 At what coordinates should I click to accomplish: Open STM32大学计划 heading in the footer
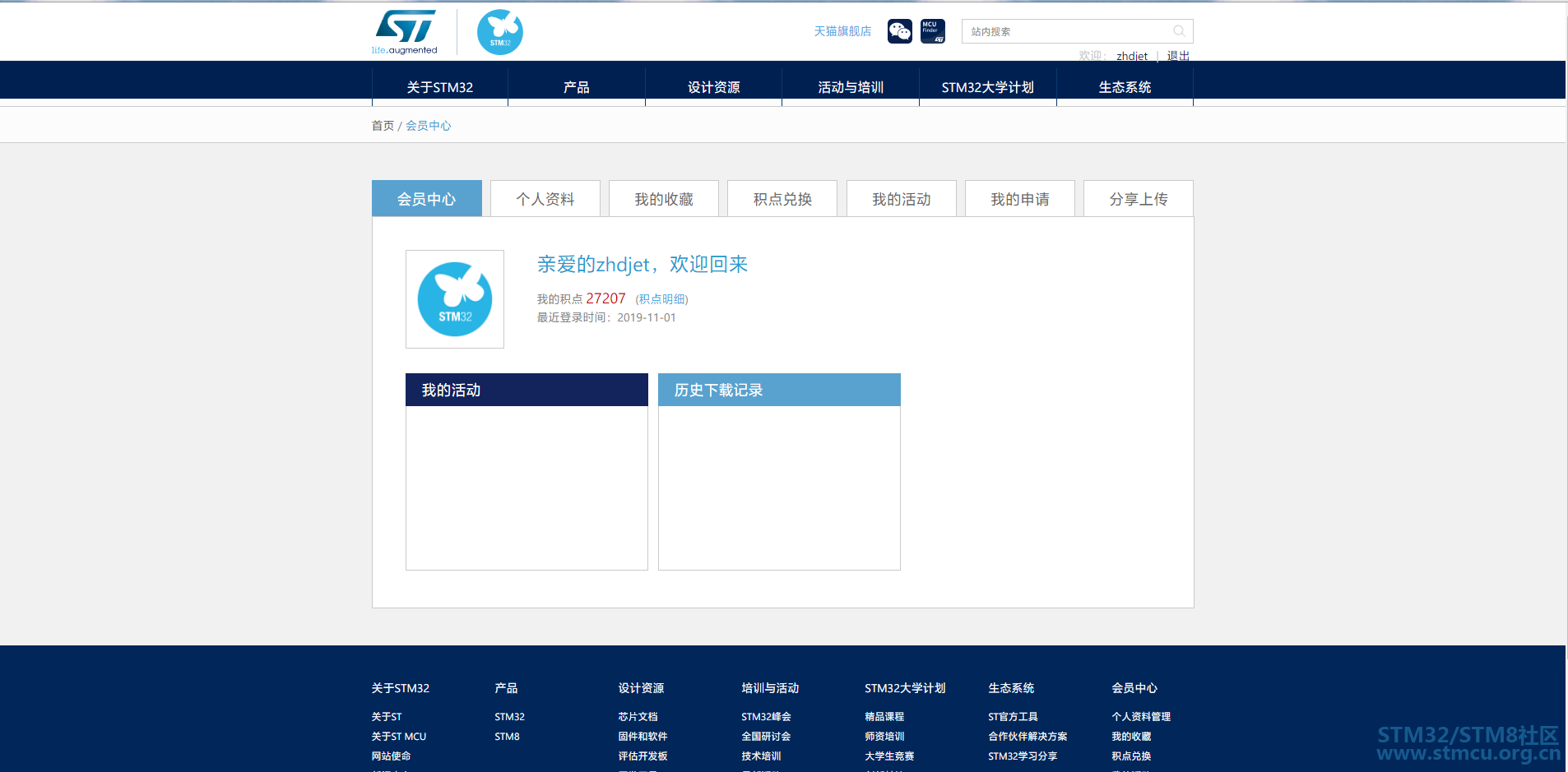pos(905,688)
